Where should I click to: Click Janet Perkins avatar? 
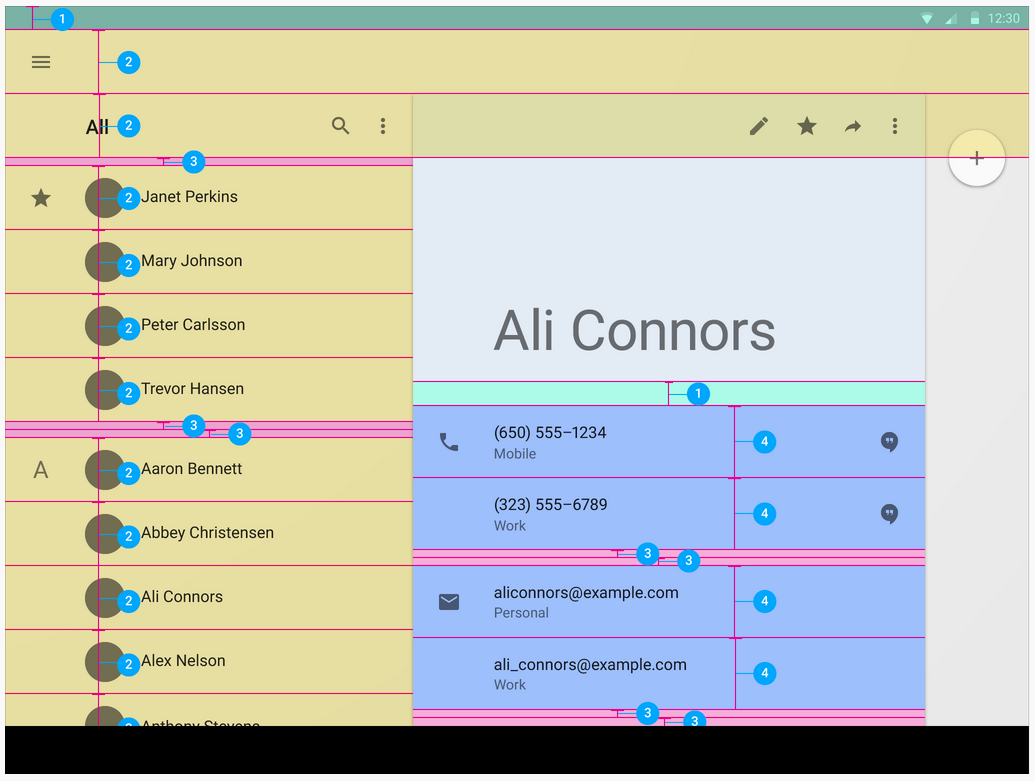105,197
